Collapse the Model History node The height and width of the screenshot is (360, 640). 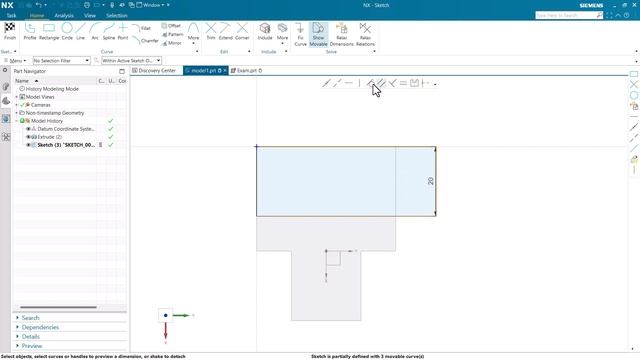pyautogui.click(x=17, y=121)
